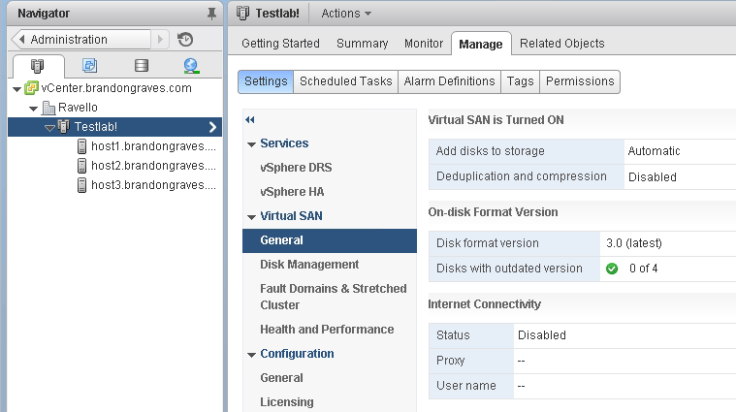The height and width of the screenshot is (412, 736).
Task: Collapse the Virtual SAN section
Action: click(x=252, y=217)
